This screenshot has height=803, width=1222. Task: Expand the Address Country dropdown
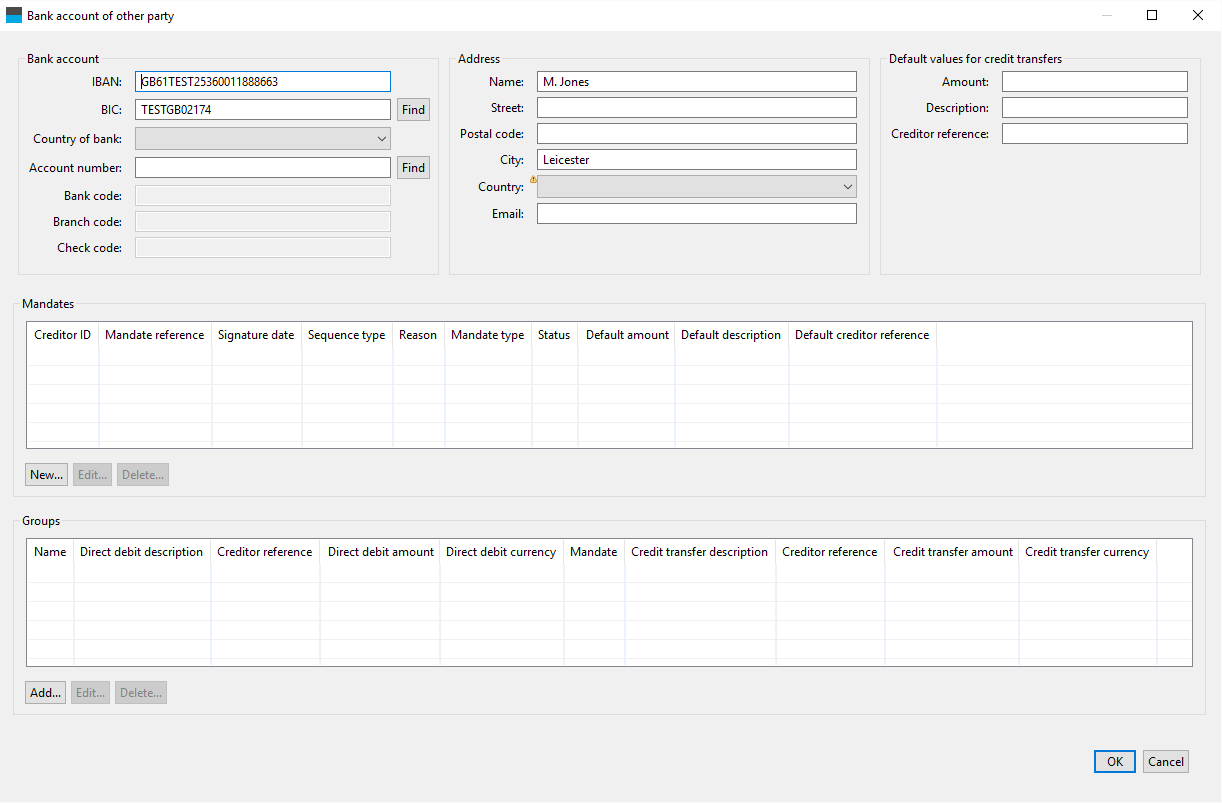(697, 187)
